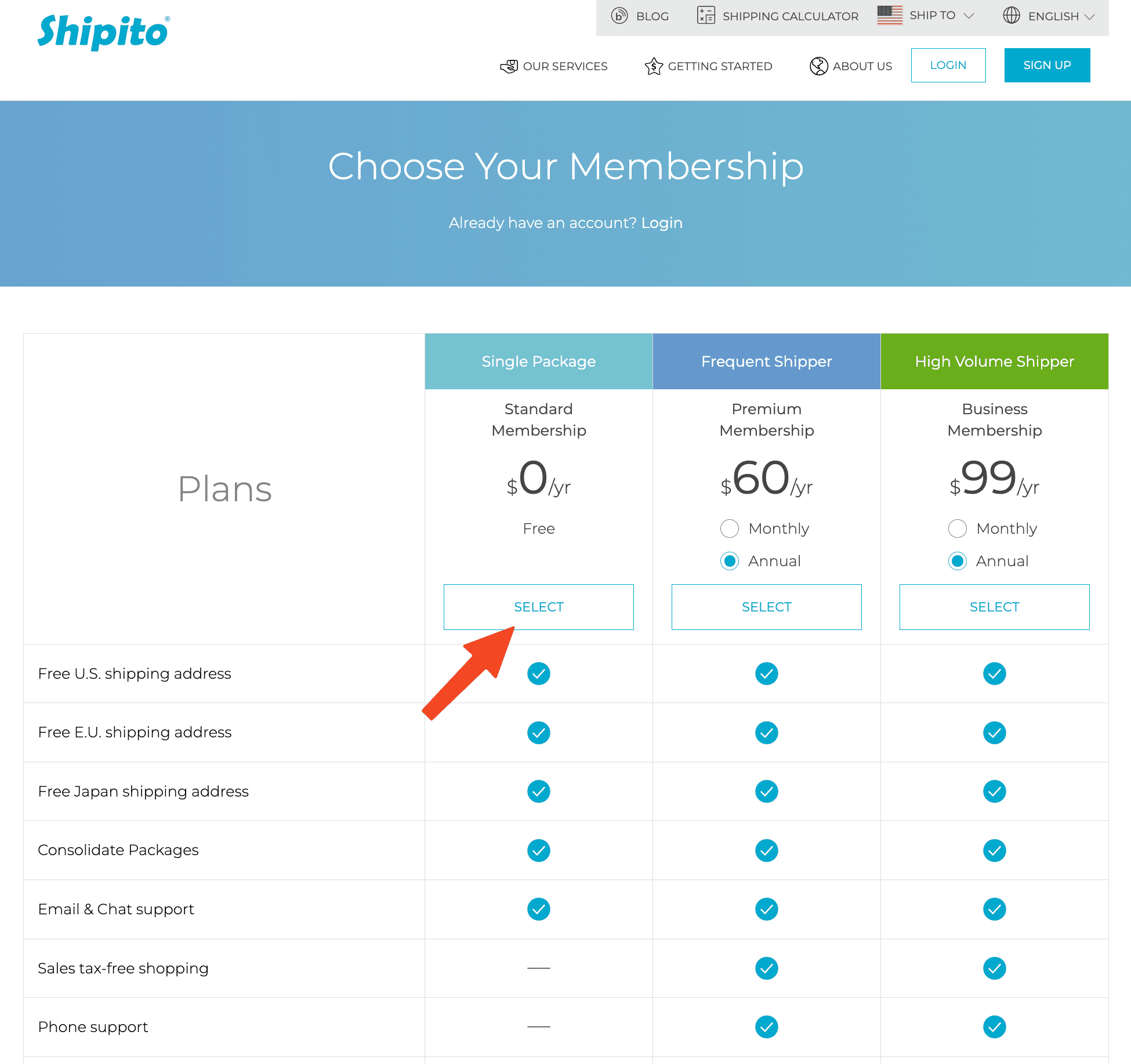
Task: Select Annual billing for Business Membership
Action: tap(958, 561)
